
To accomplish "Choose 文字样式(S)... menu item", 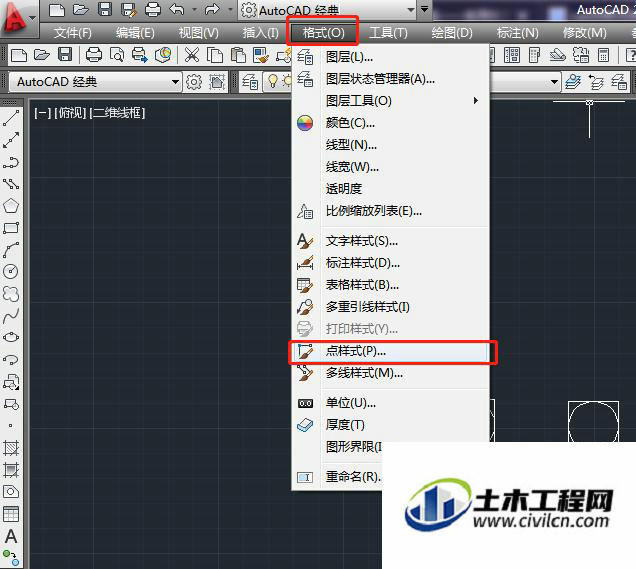I will point(390,241).
